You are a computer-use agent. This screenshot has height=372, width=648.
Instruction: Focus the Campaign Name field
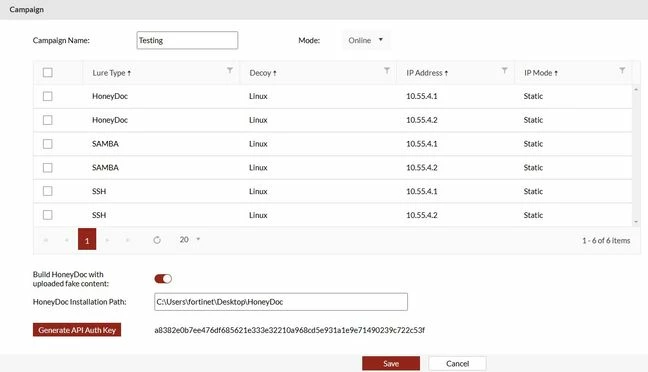tap(187, 40)
